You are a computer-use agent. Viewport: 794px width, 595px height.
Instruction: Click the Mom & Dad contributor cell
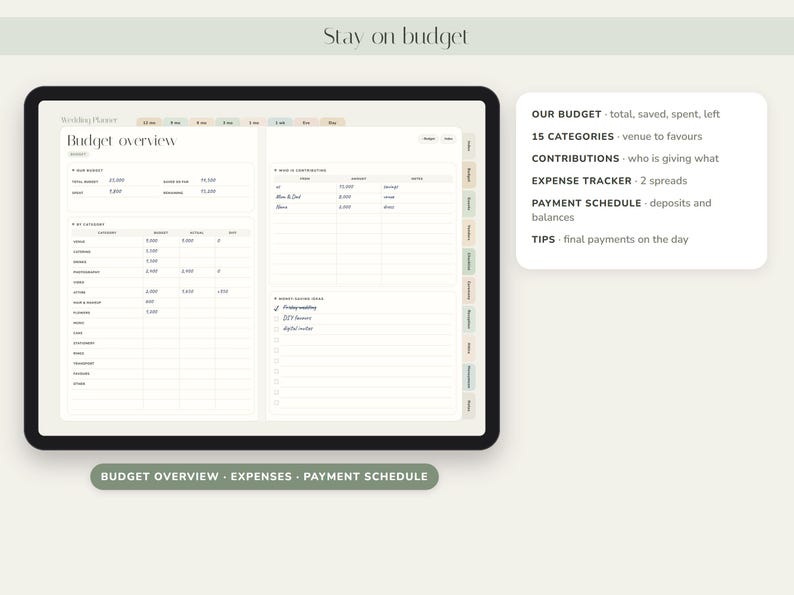[x=305, y=197]
